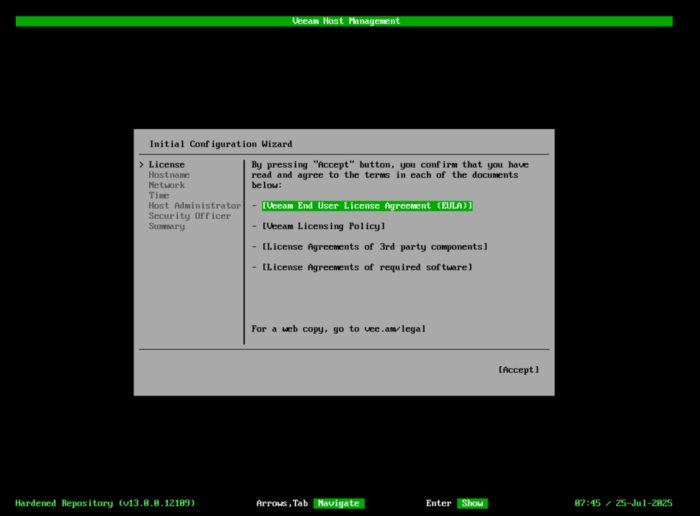This screenshot has width=700, height=516.
Task: Select the Summary wizard step
Action: [167, 226]
